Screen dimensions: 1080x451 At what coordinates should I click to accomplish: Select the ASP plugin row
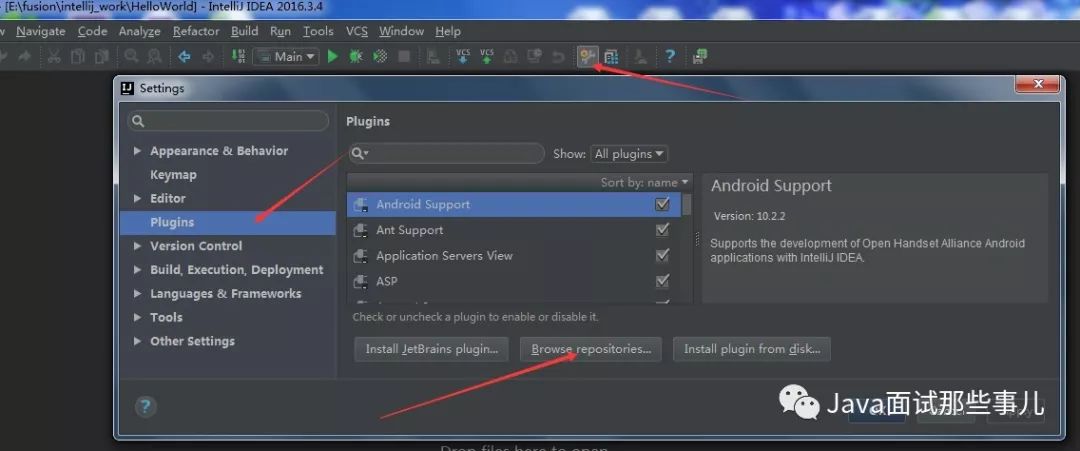(x=514, y=281)
